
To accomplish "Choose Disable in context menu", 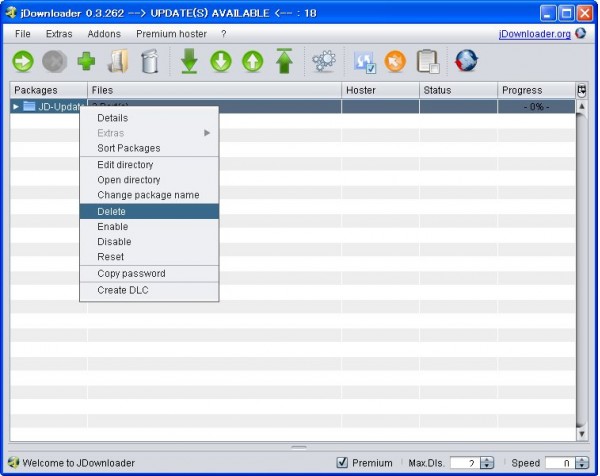I will tap(149, 241).
